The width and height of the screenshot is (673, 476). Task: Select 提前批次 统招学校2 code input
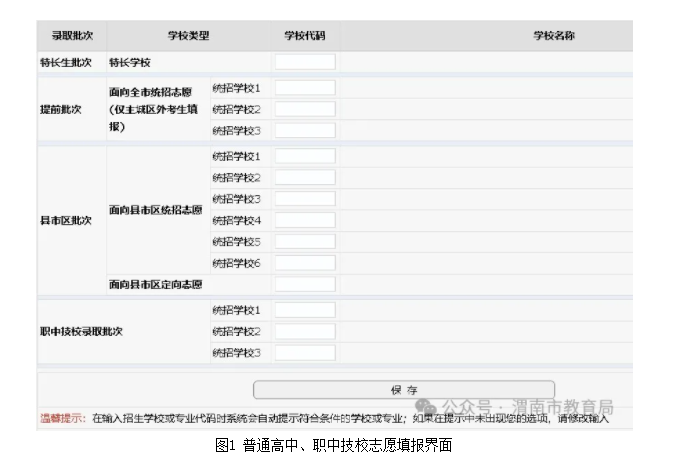tap(305, 109)
